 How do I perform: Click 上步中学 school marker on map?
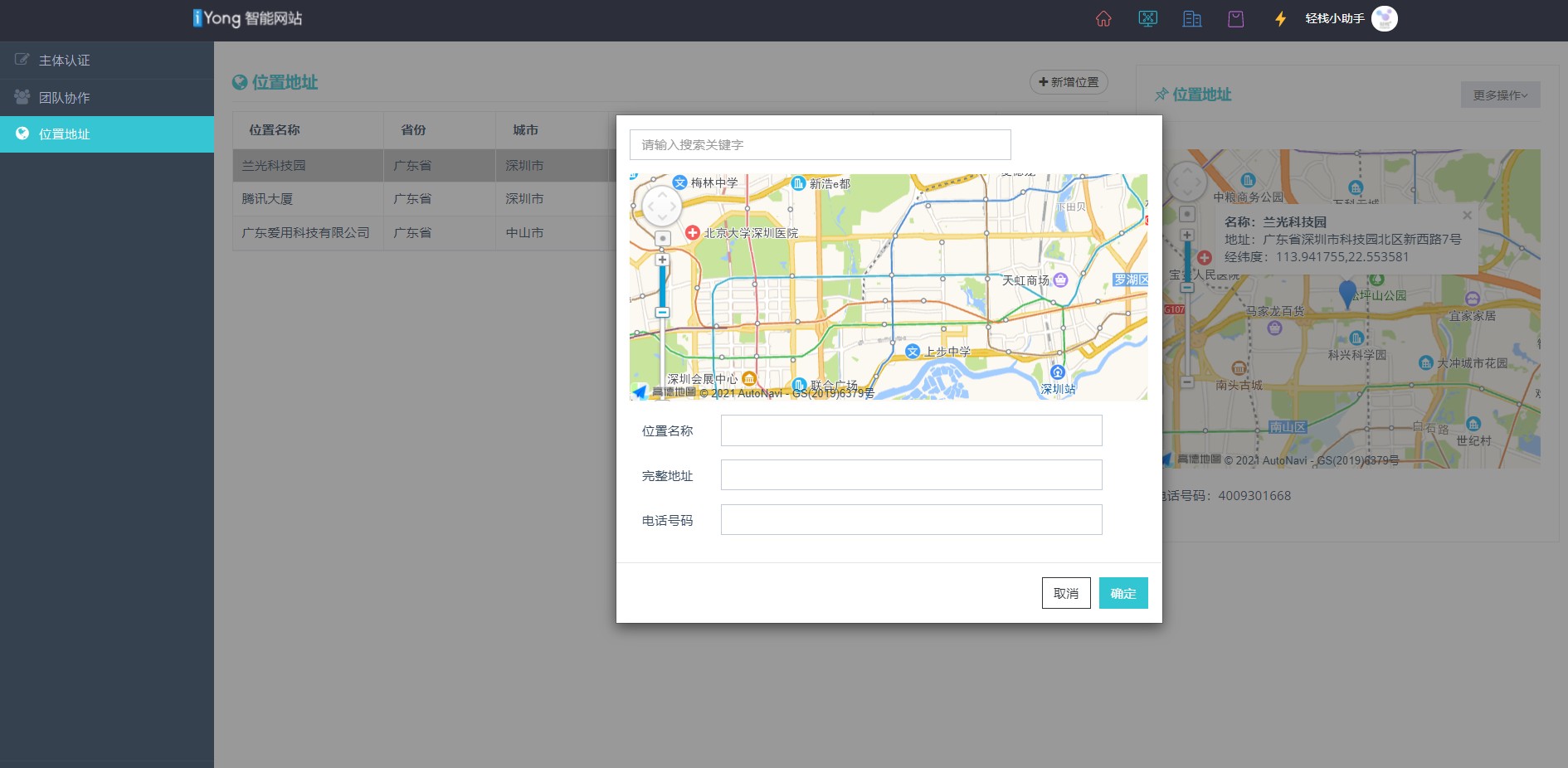coord(913,352)
